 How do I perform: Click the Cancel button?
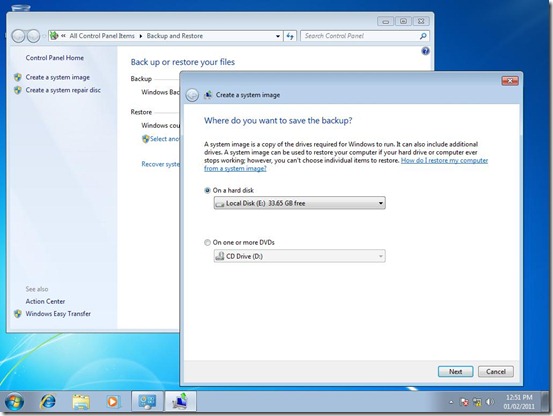click(x=496, y=372)
